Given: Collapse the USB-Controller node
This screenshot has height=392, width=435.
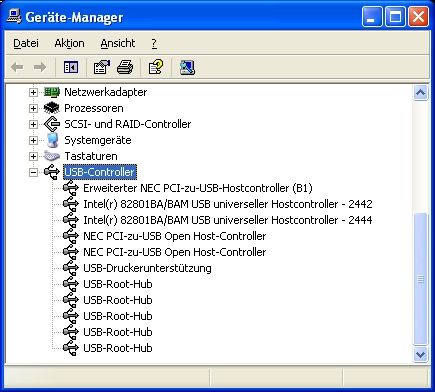Looking at the screenshot, I should 33,172.
